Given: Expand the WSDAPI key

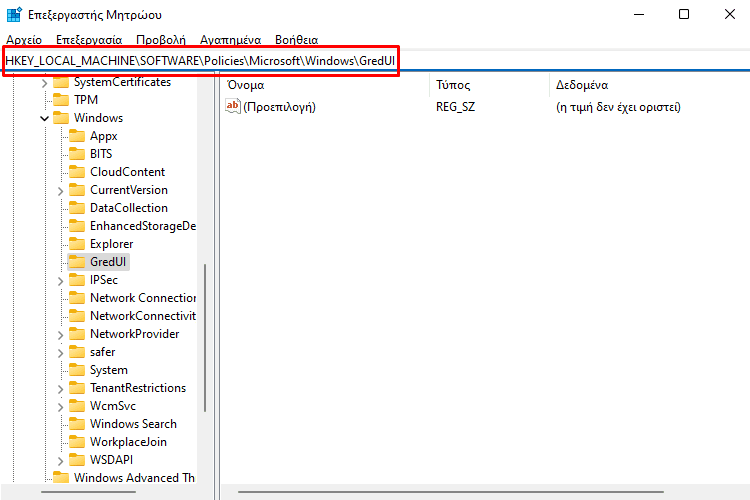Looking at the screenshot, I should pyautogui.click(x=61, y=461).
